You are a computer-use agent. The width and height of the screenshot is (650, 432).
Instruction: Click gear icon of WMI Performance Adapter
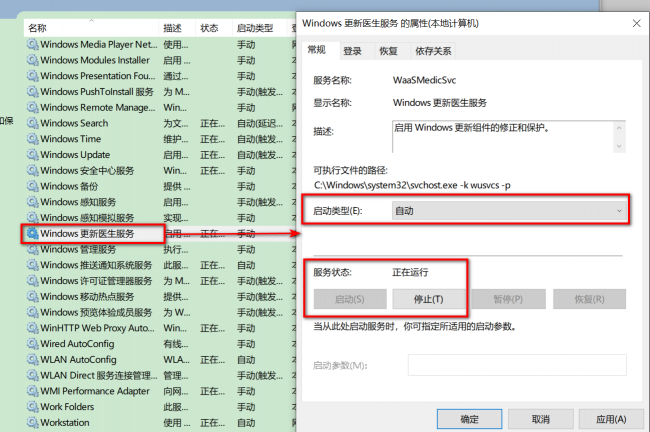coord(33,391)
